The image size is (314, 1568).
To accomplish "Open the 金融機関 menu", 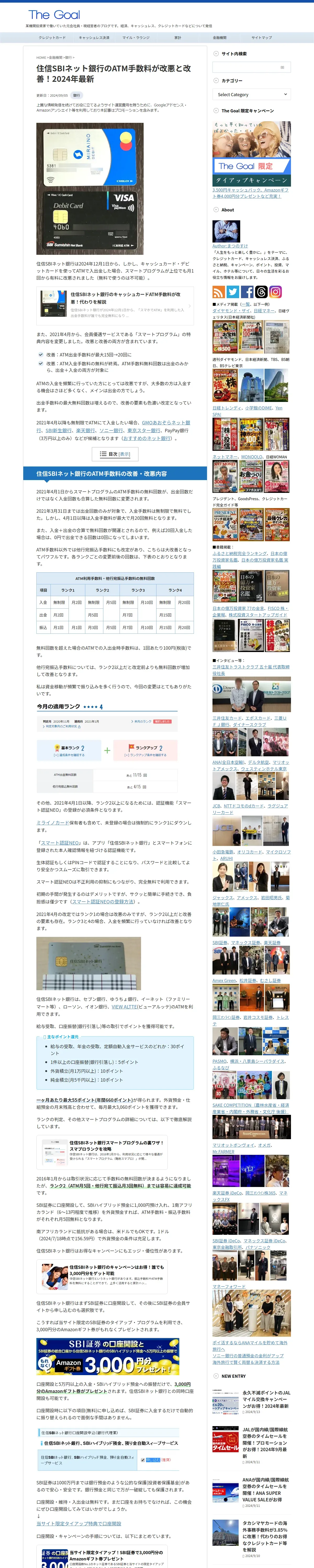I will pos(220,38).
